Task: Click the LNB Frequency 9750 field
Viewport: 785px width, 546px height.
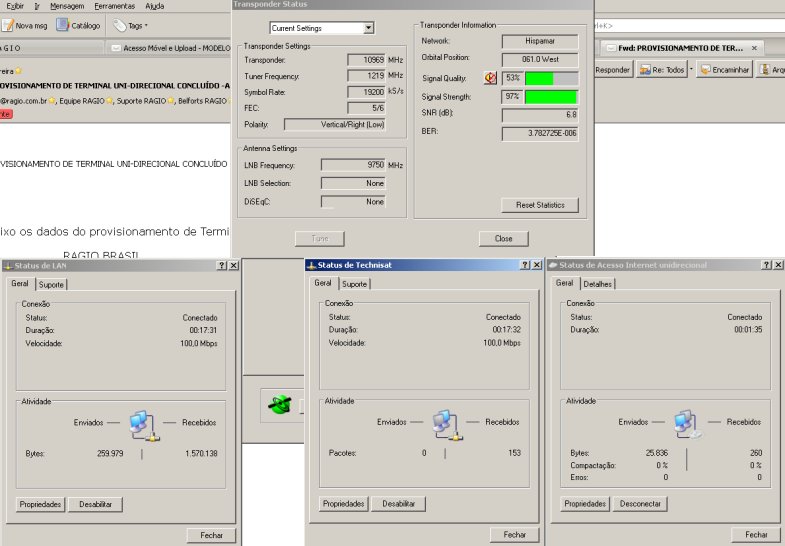Action: [x=353, y=165]
